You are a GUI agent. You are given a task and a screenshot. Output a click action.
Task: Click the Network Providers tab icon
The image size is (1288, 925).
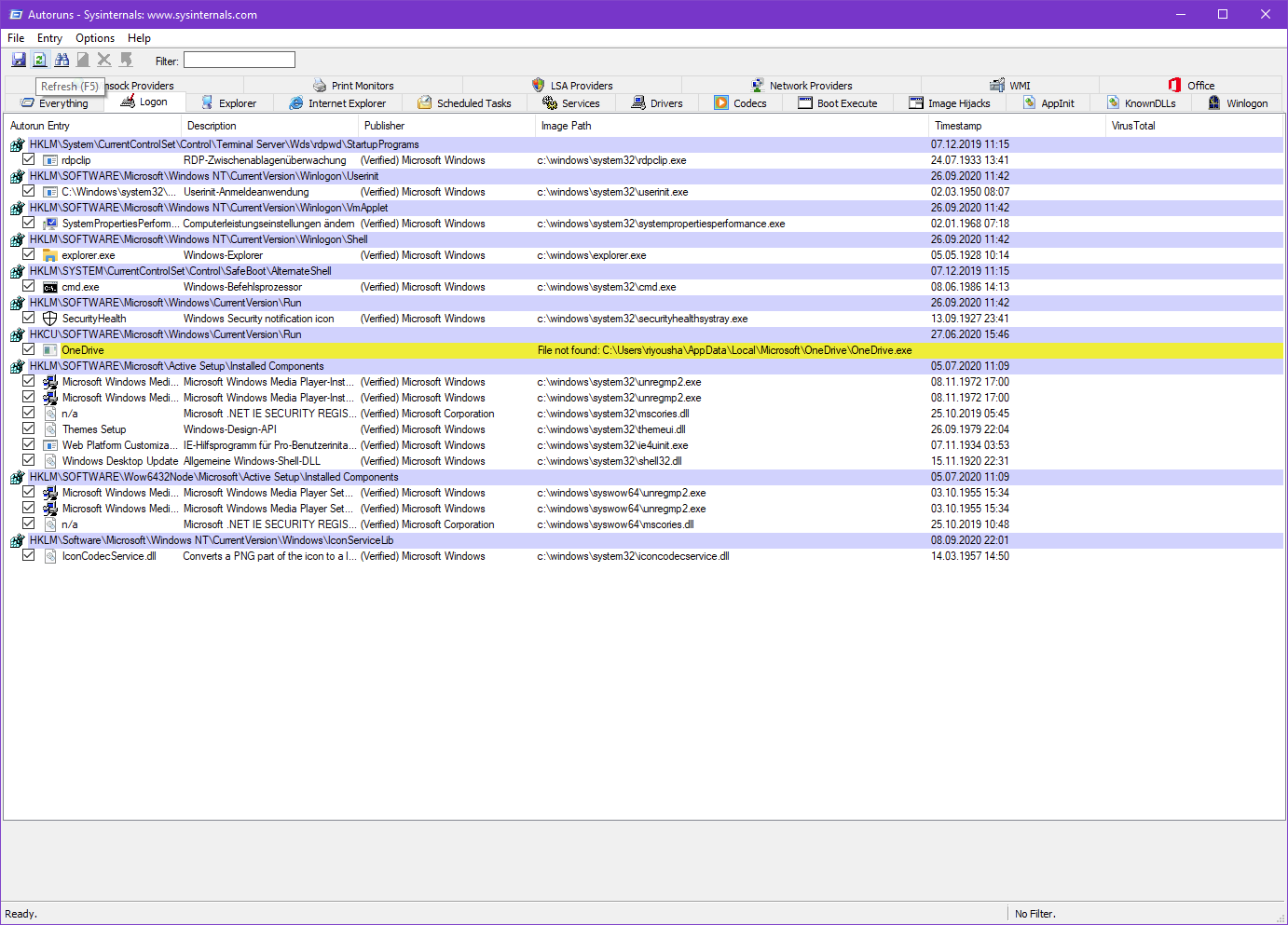pos(758,85)
